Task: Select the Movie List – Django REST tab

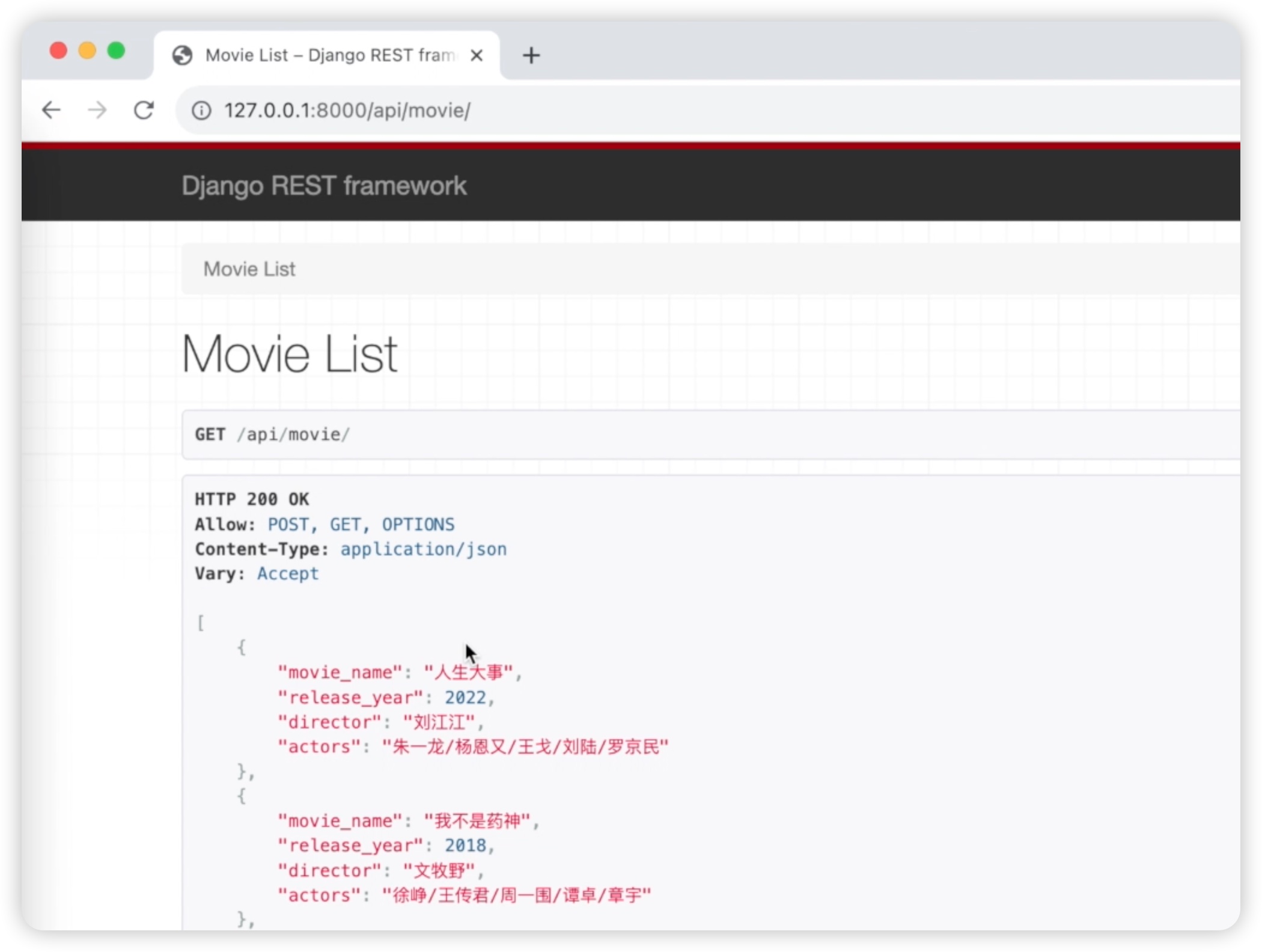Action: 328,55
